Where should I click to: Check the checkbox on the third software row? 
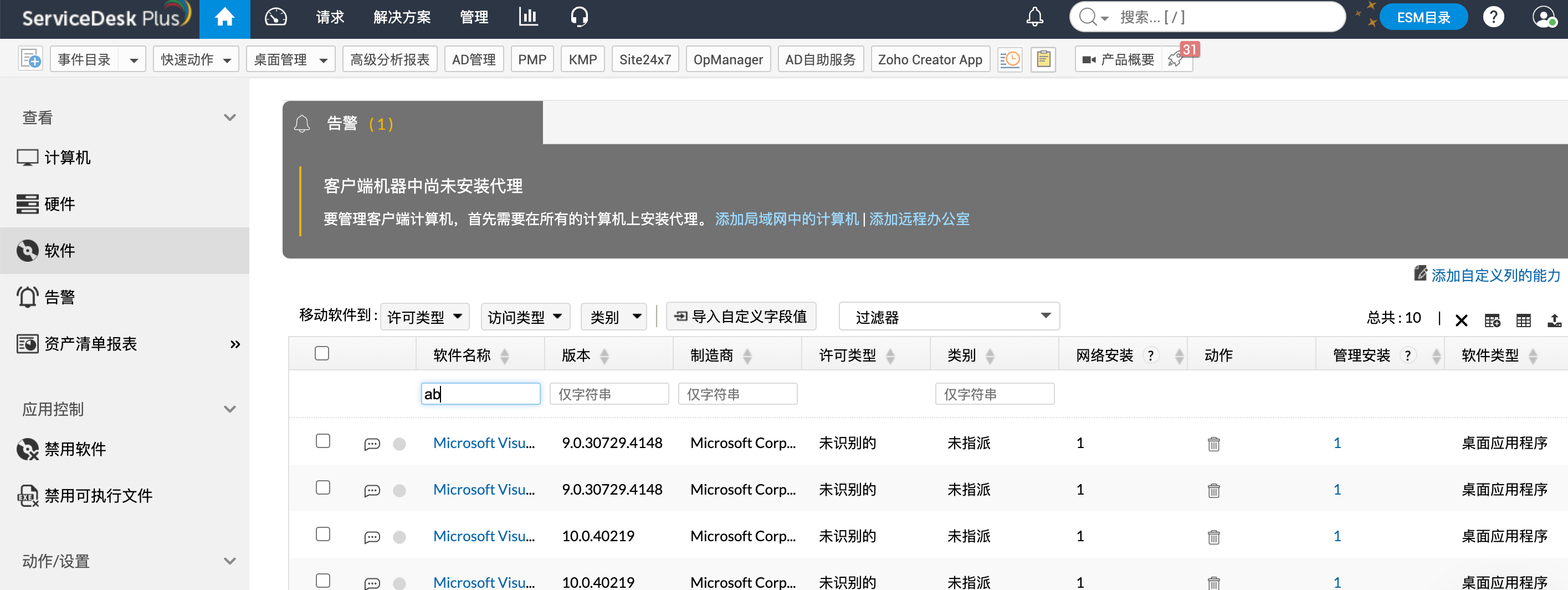[323, 535]
